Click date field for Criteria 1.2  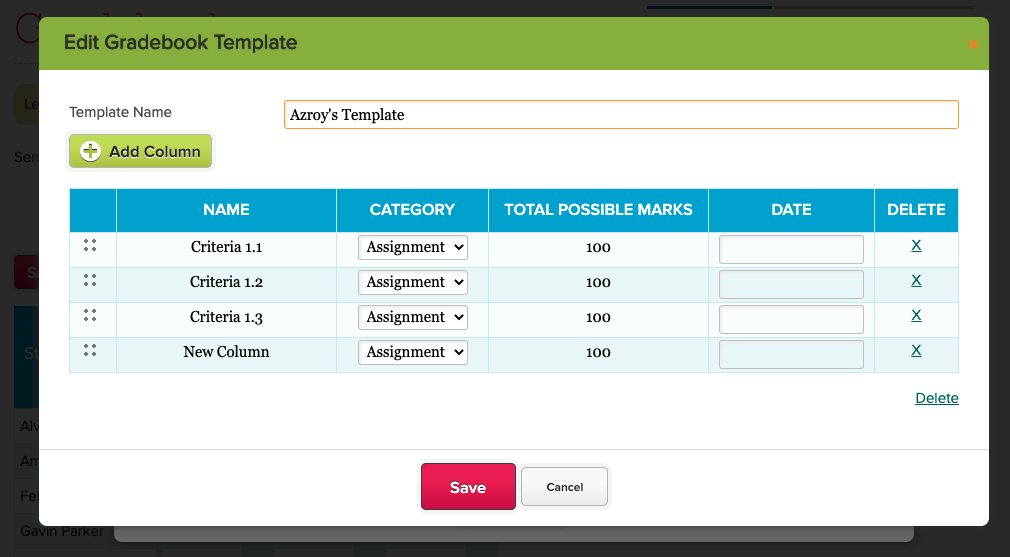791,284
